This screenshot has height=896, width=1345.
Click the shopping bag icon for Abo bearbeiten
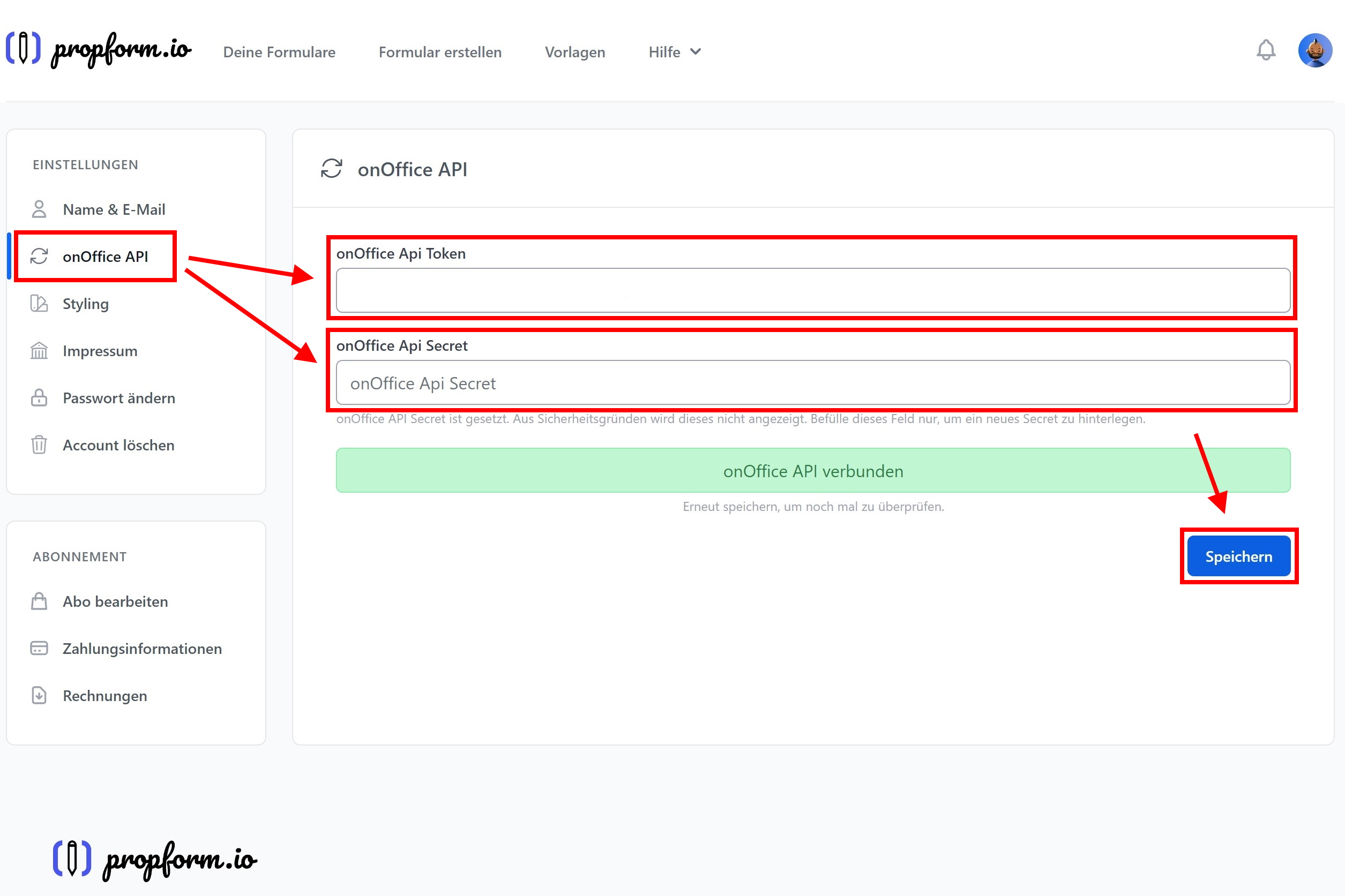coord(39,601)
